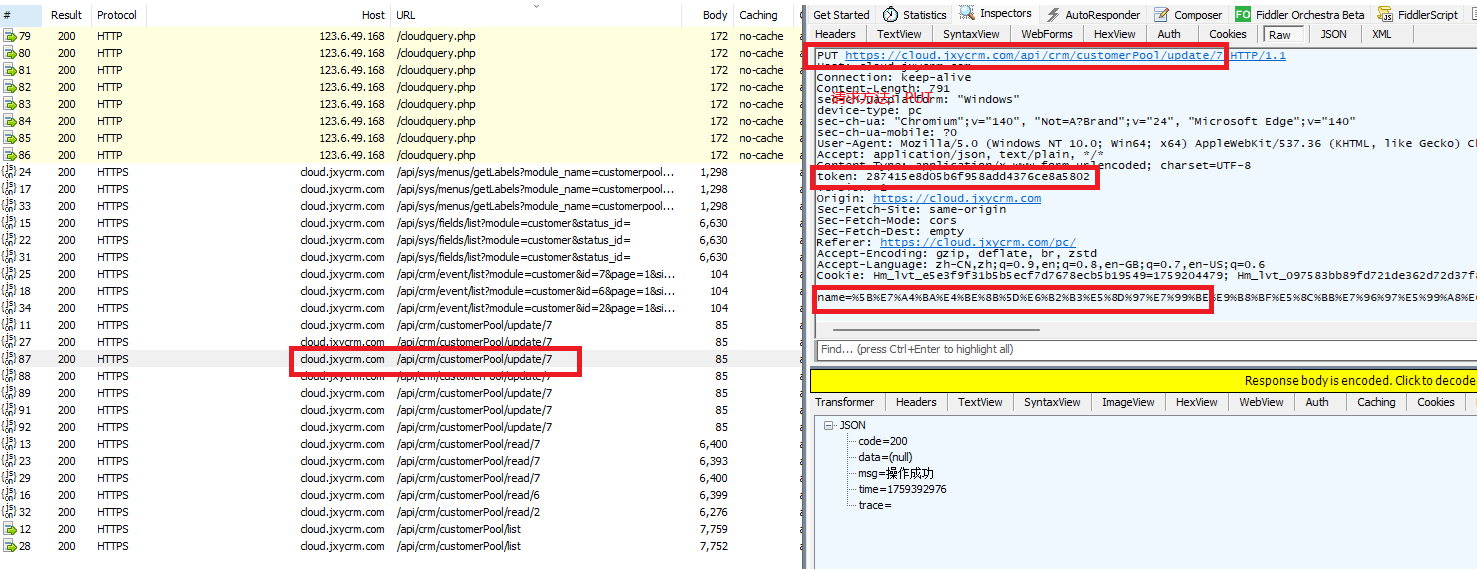The width and height of the screenshot is (1477, 571).
Task: Select the request XML tab
Action: point(1381,34)
